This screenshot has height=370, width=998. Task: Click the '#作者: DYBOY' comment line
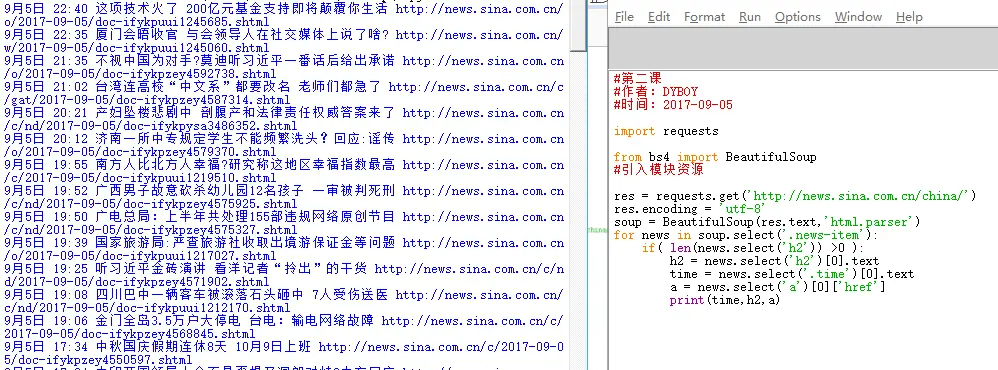tap(656, 92)
